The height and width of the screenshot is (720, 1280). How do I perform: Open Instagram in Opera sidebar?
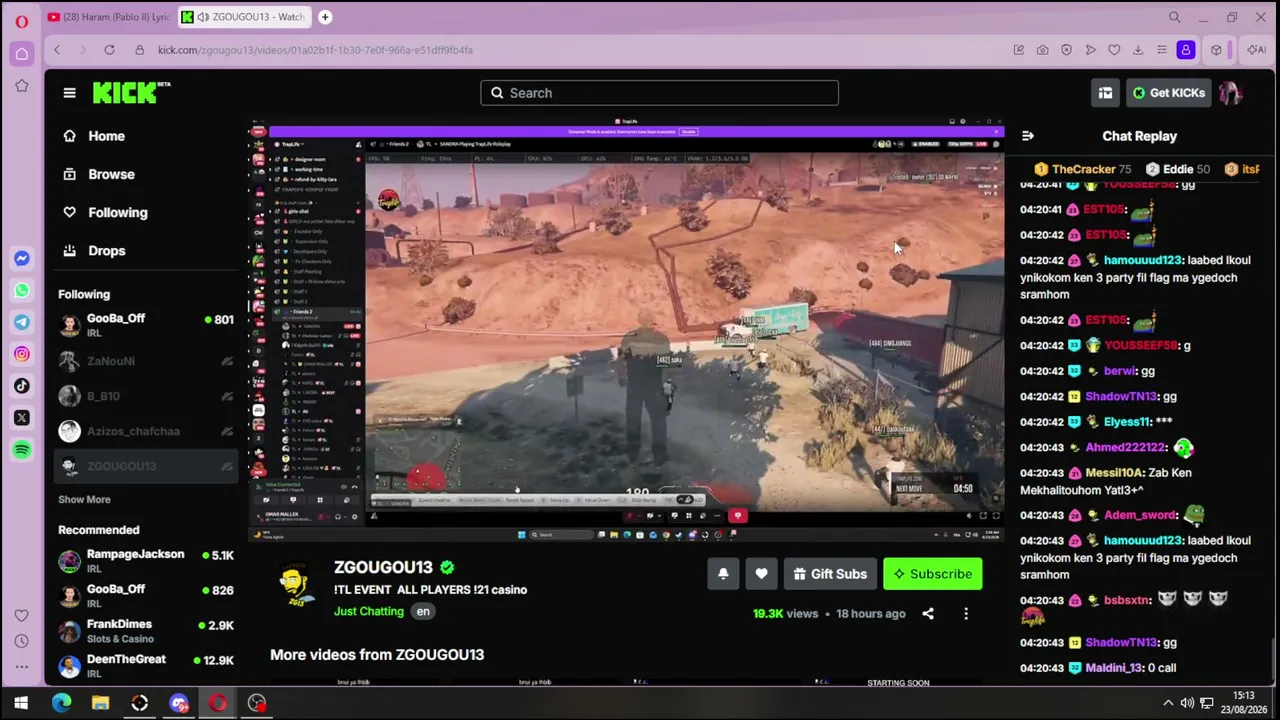pyautogui.click(x=21, y=354)
